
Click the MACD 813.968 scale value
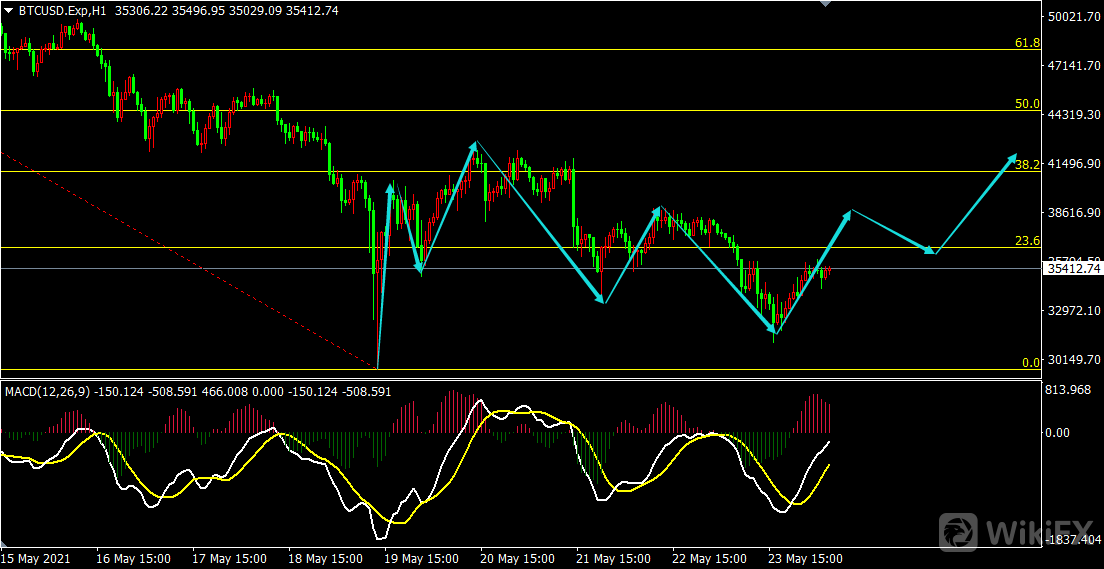tap(1068, 390)
